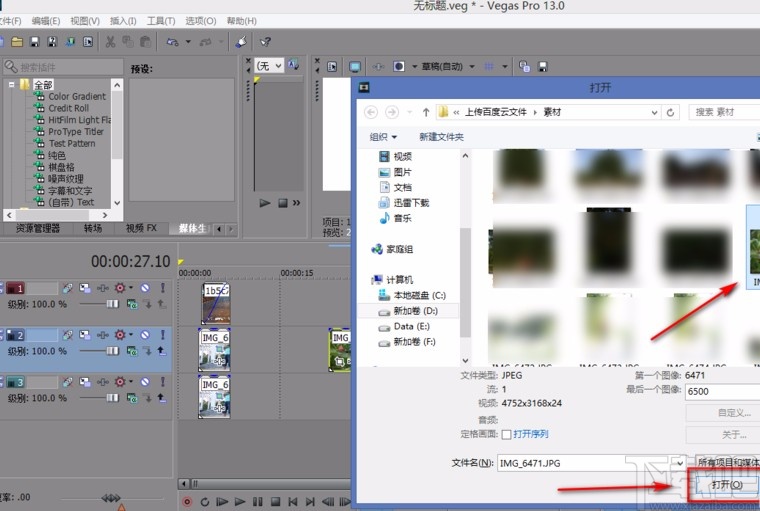Switch to the 视频 FX tab

click(141, 228)
